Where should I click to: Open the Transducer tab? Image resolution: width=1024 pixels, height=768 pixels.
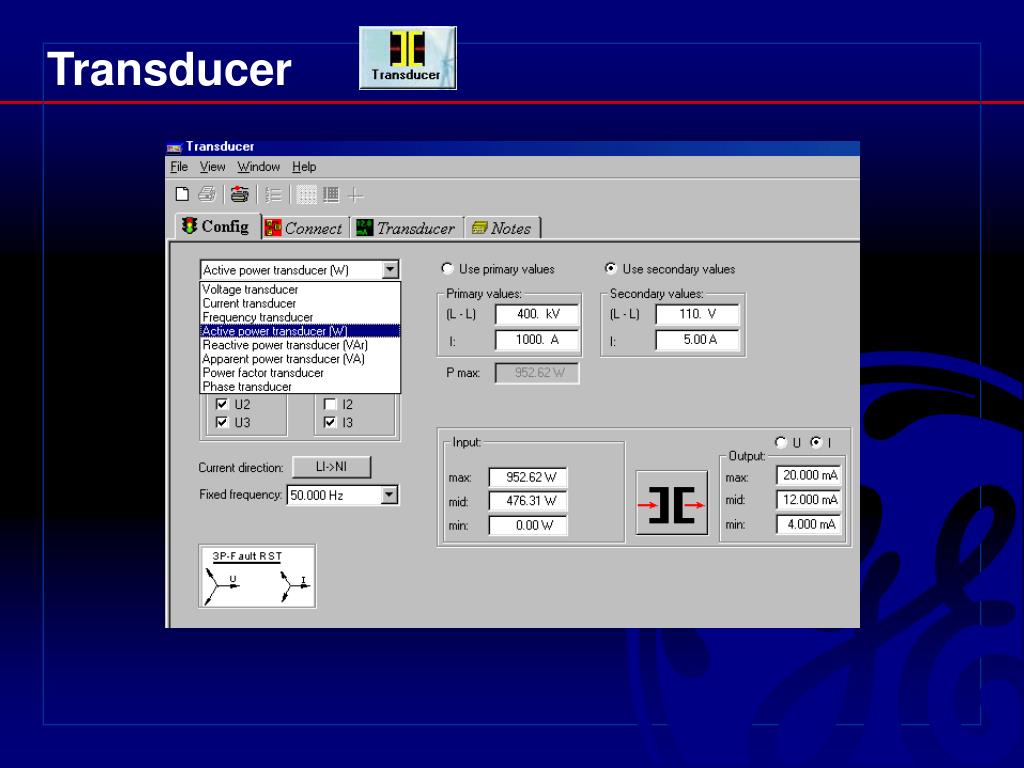407,228
